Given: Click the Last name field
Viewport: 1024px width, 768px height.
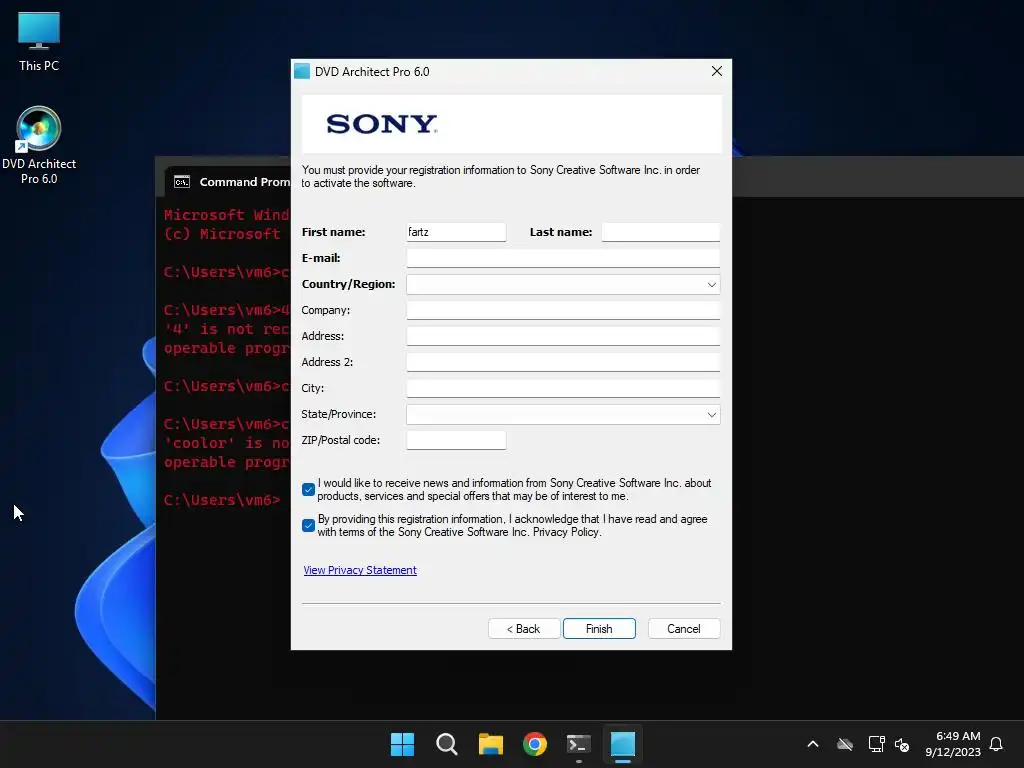Looking at the screenshot, I should coord(660,232).
